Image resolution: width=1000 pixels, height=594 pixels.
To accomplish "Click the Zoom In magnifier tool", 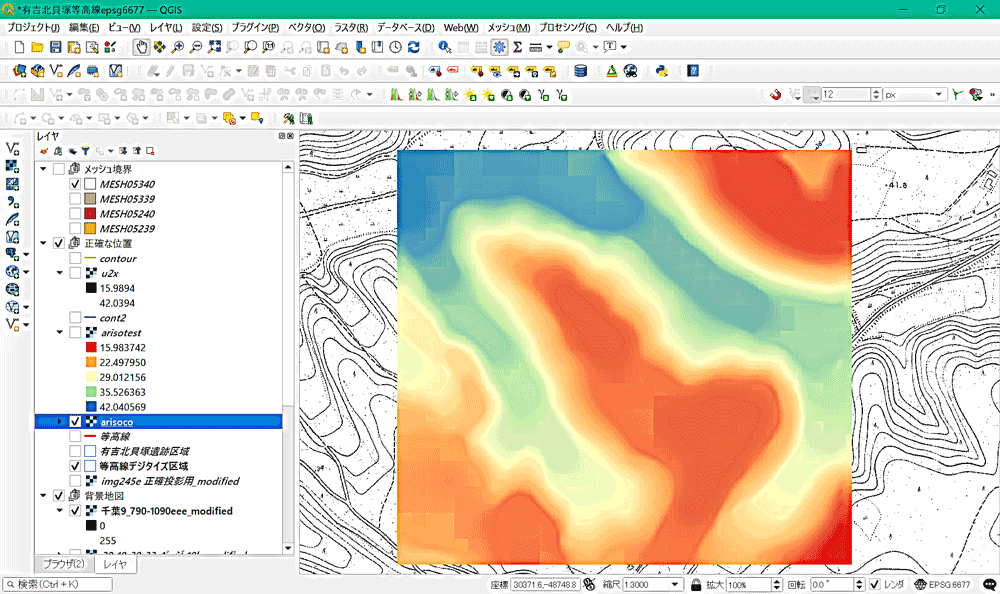I will [178, 47].
